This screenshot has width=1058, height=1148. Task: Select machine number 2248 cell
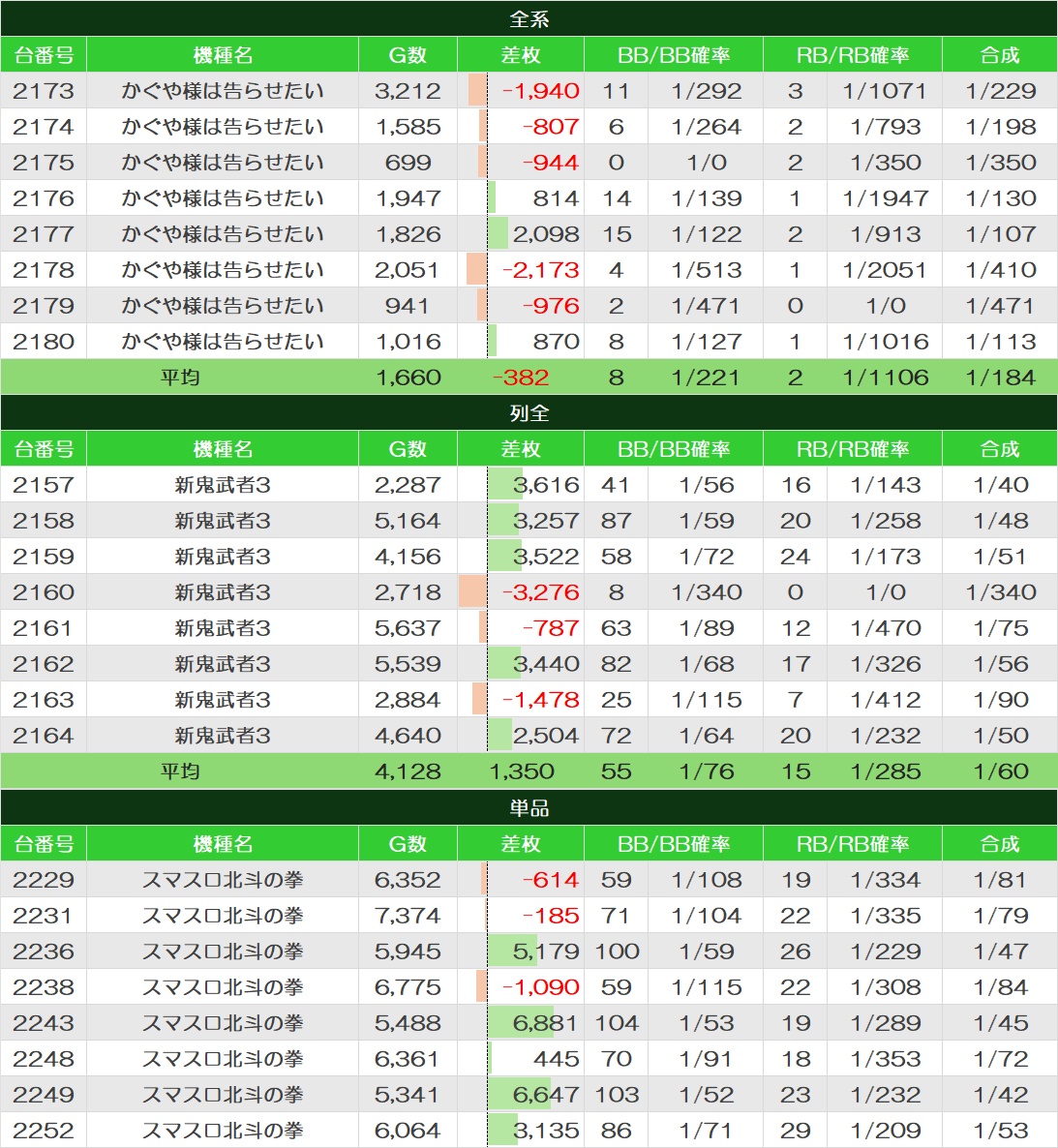(44, 1059)
